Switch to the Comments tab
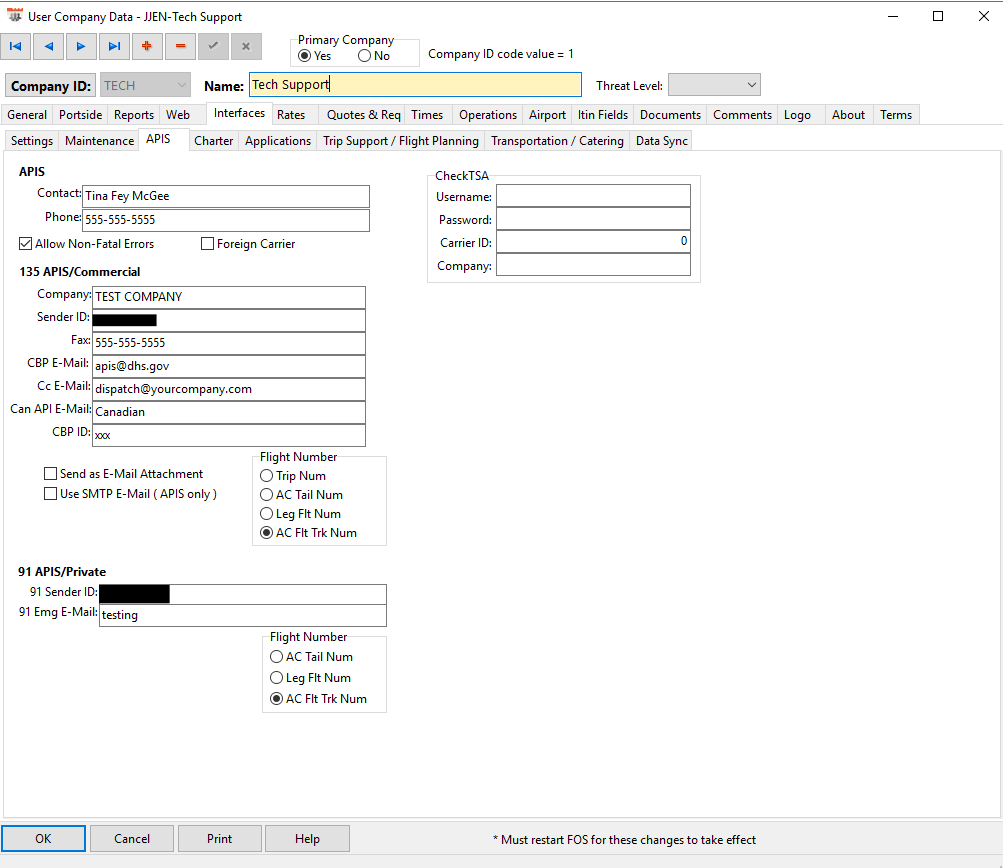 click(743, 114)
